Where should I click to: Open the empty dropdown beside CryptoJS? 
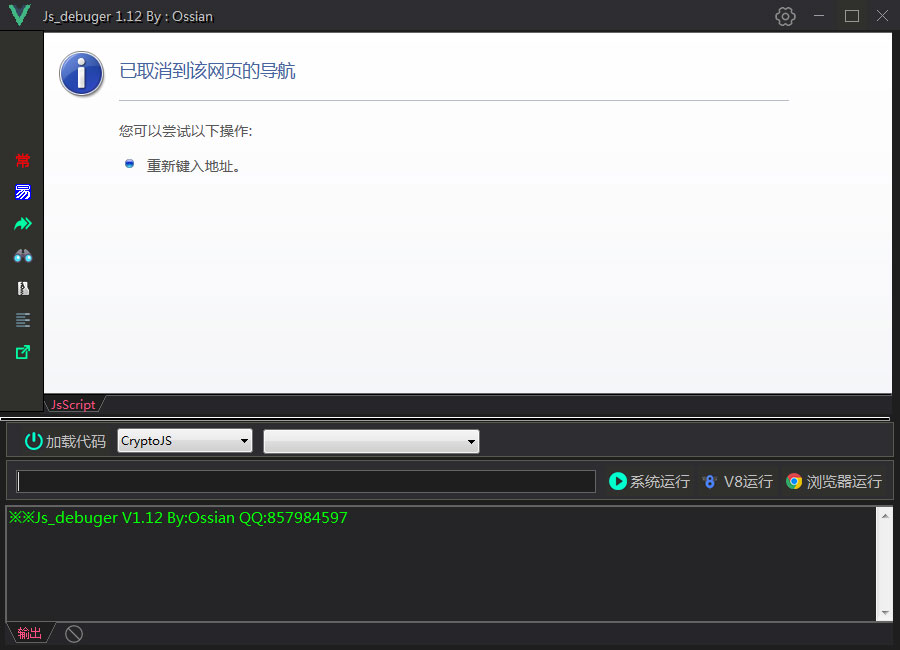(371, 442)
